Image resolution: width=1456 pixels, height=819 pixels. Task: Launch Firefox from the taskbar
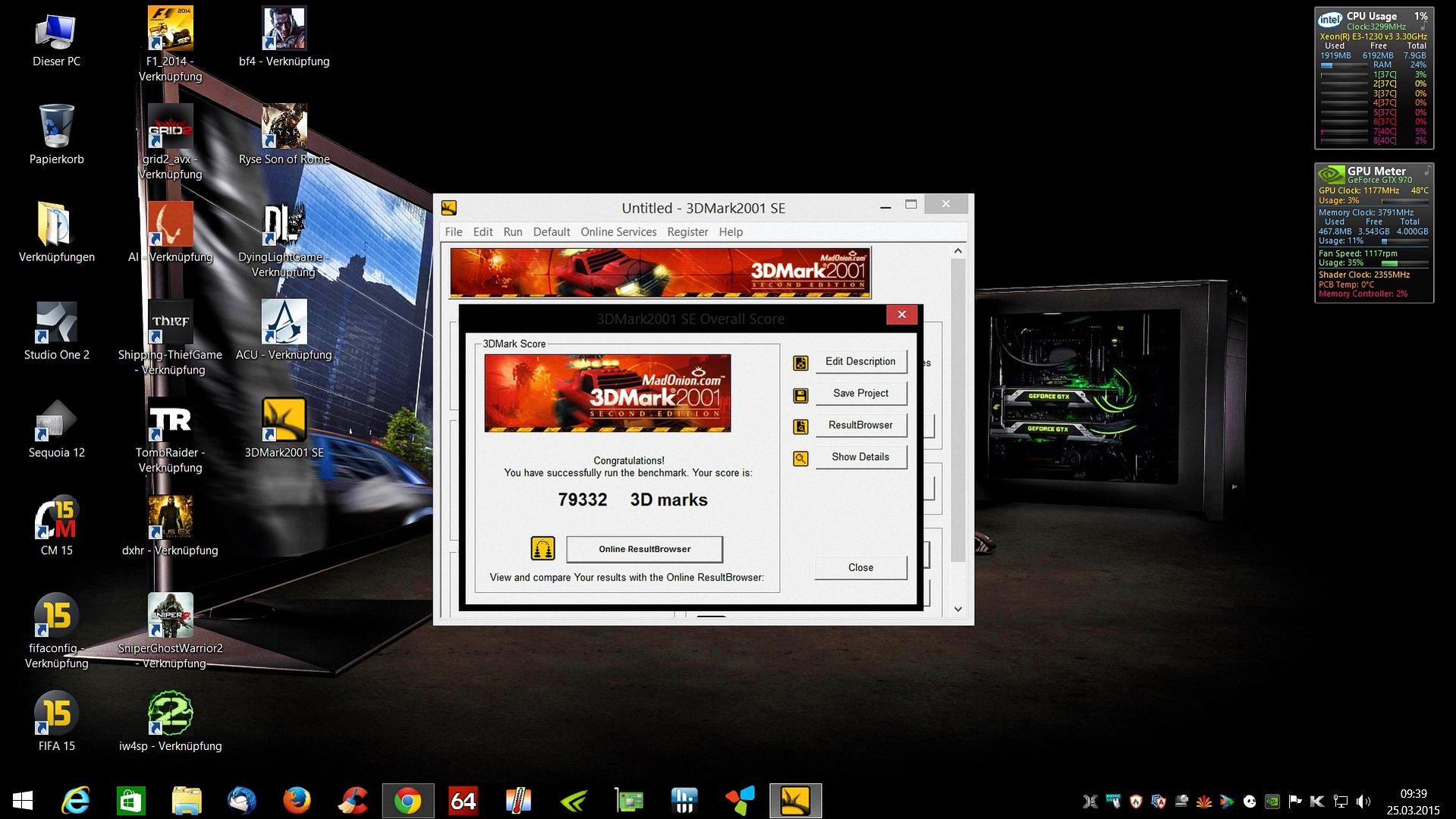point(297,801)
